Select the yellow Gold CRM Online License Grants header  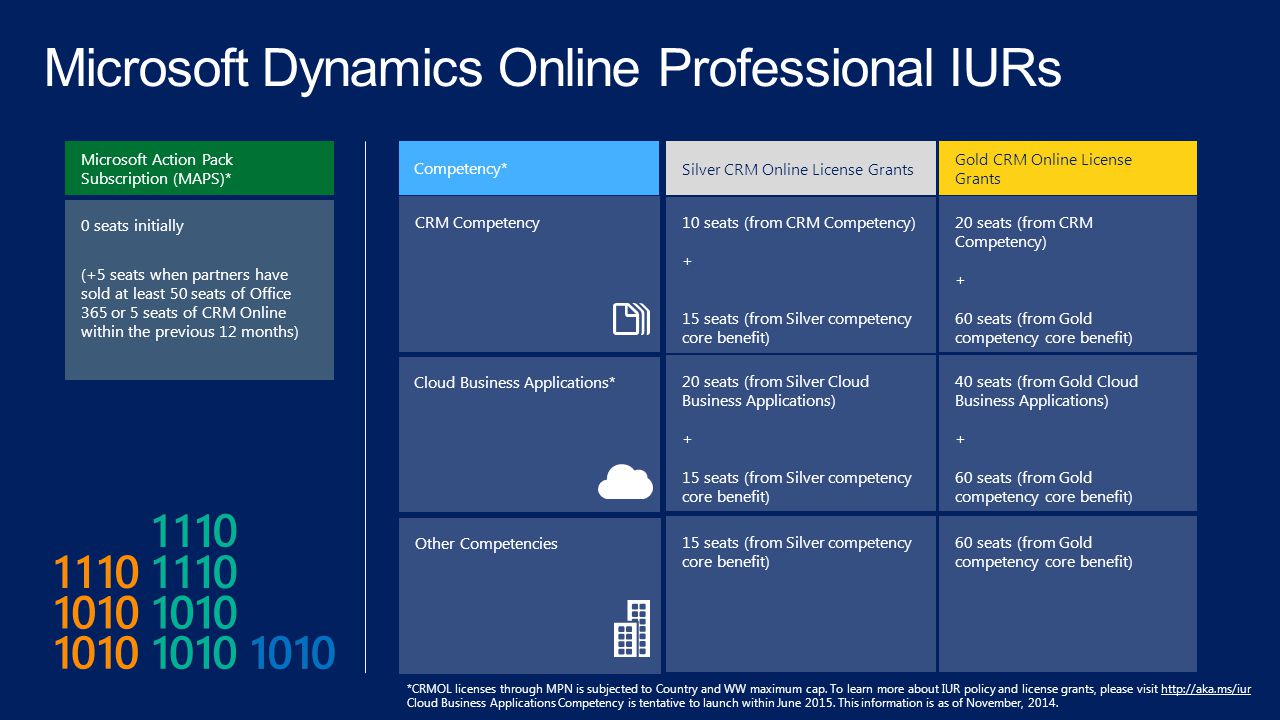pos(1068,168)
